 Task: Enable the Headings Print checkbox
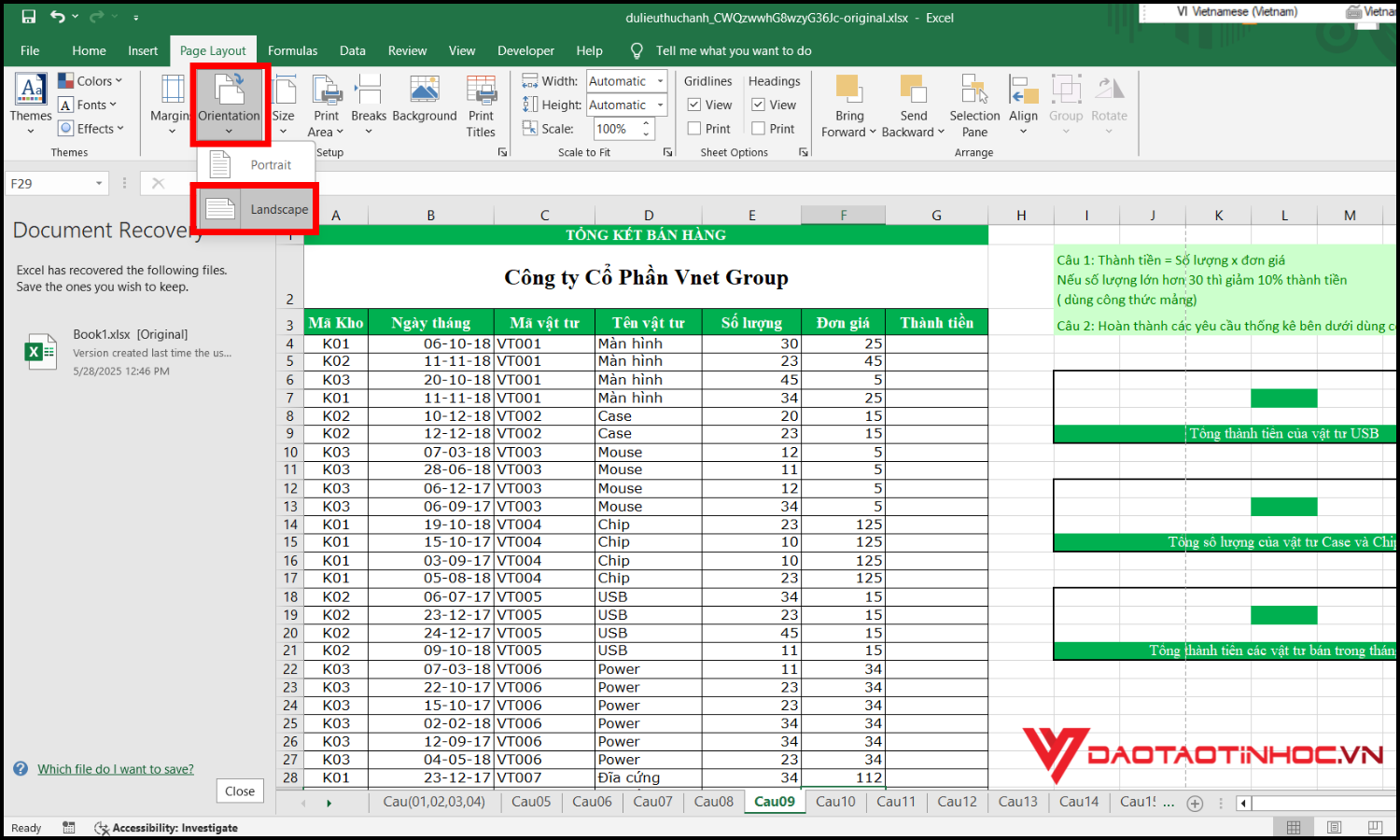[x=759, y=129]
